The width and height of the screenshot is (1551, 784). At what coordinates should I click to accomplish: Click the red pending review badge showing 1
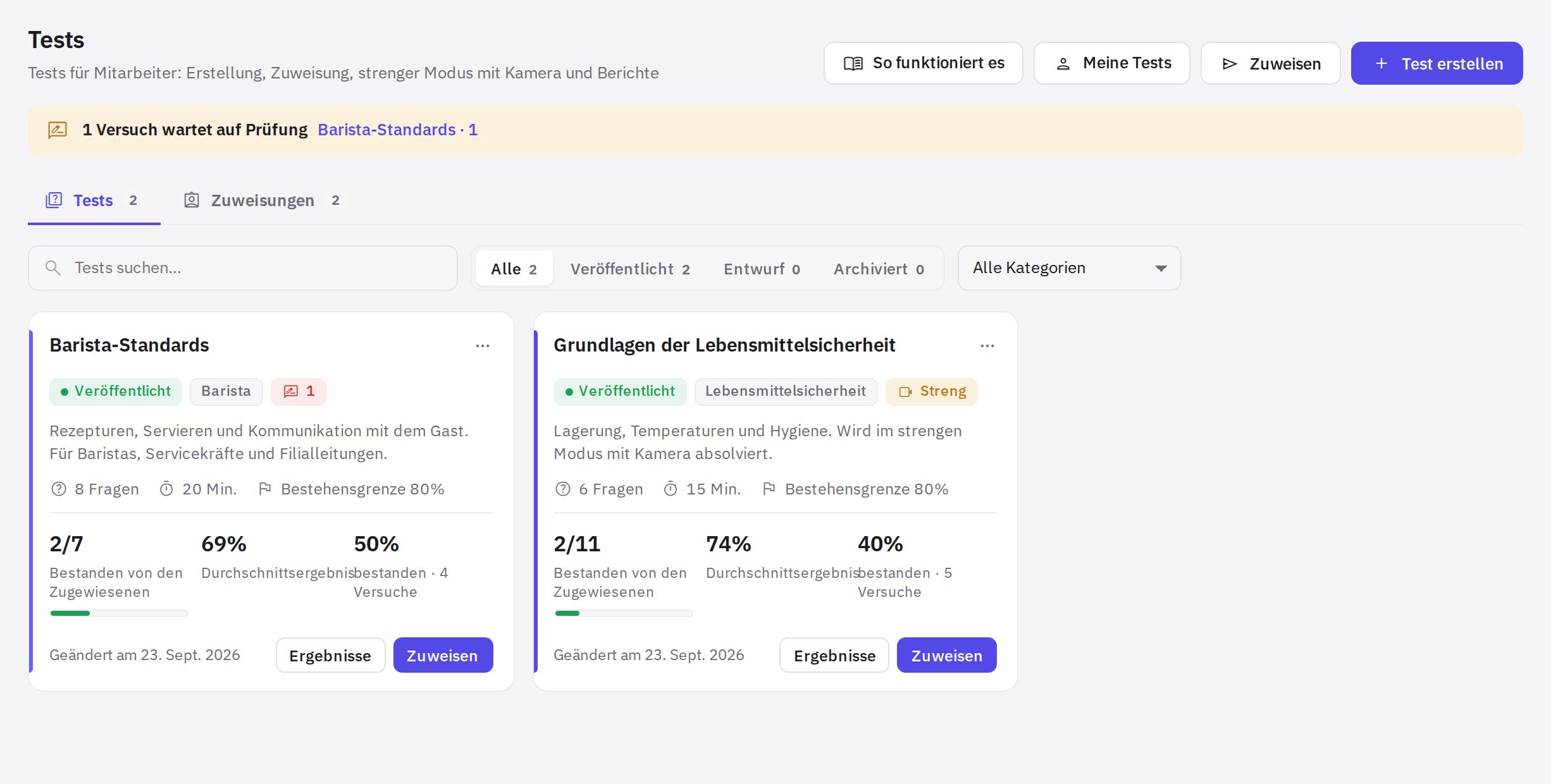(x=299, y=391)
